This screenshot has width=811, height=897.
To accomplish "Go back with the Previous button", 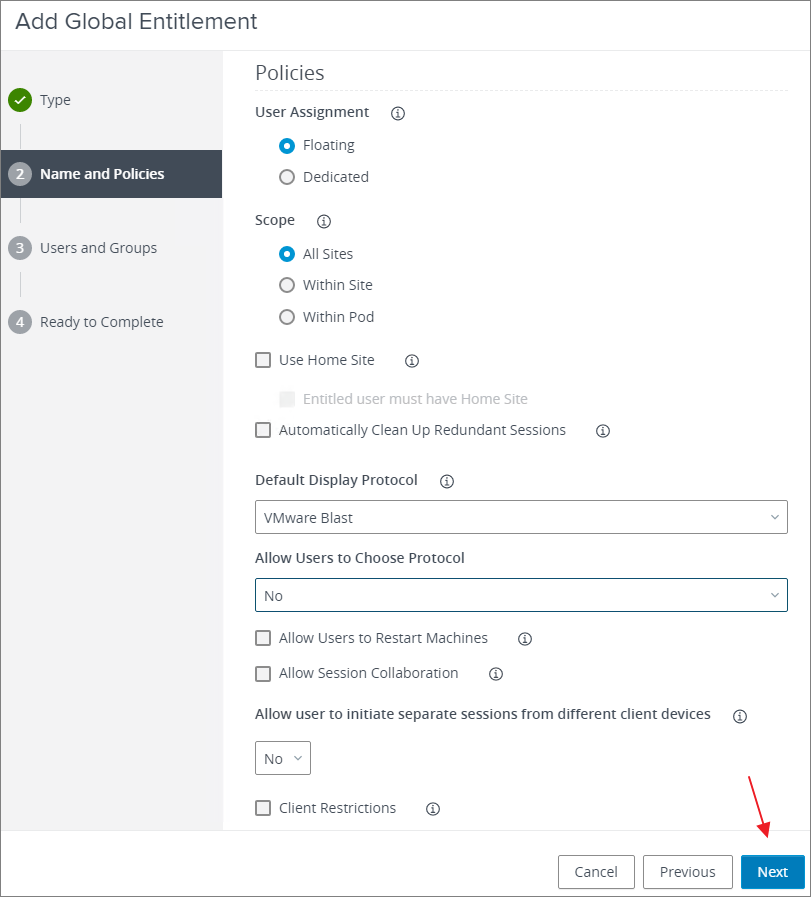I will (687, 871).
